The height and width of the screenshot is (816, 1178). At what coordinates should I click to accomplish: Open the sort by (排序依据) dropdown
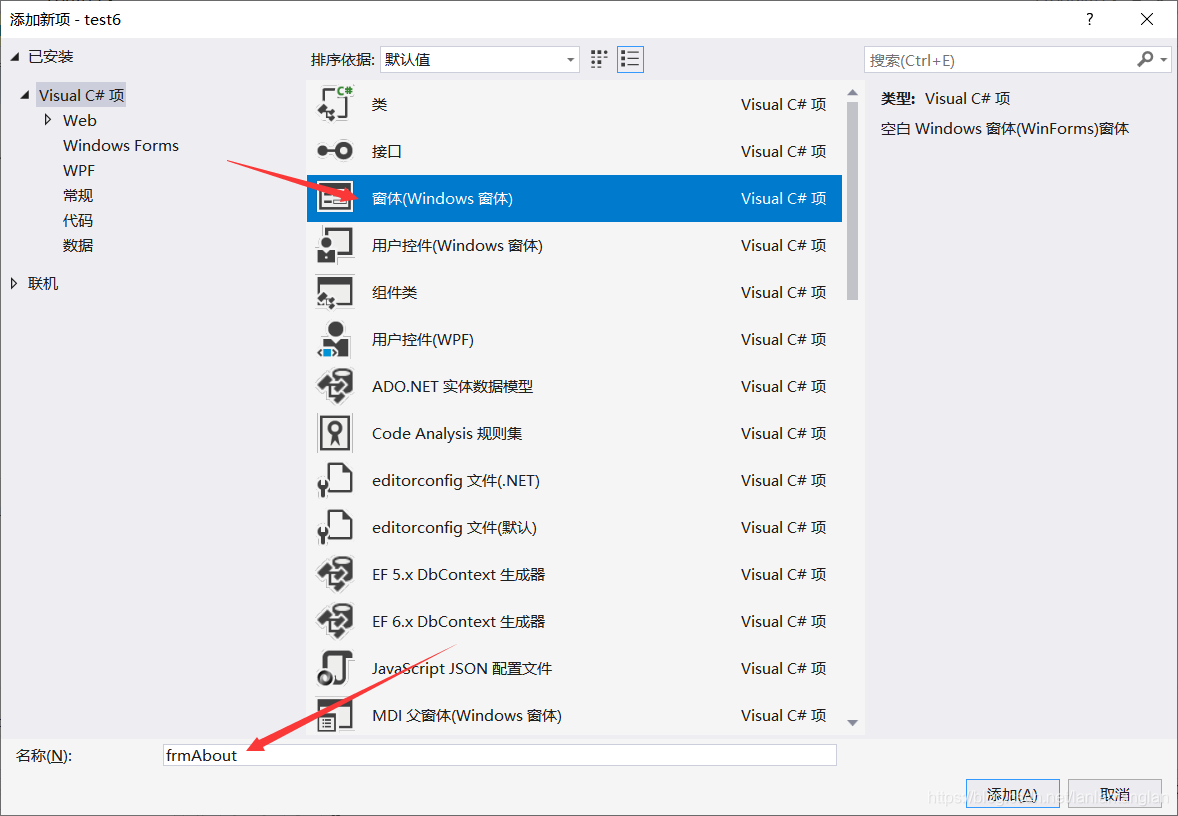pos(480,59)
